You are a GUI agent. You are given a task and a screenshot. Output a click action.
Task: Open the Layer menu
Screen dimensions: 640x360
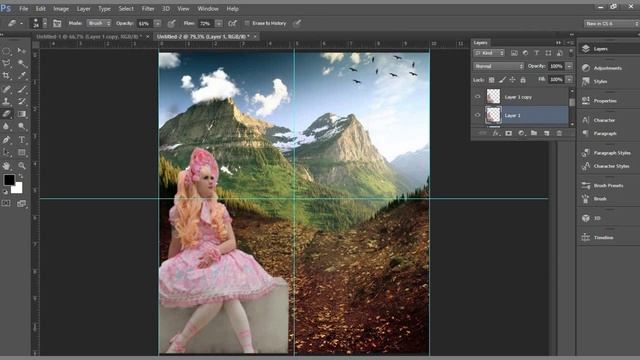83,9
